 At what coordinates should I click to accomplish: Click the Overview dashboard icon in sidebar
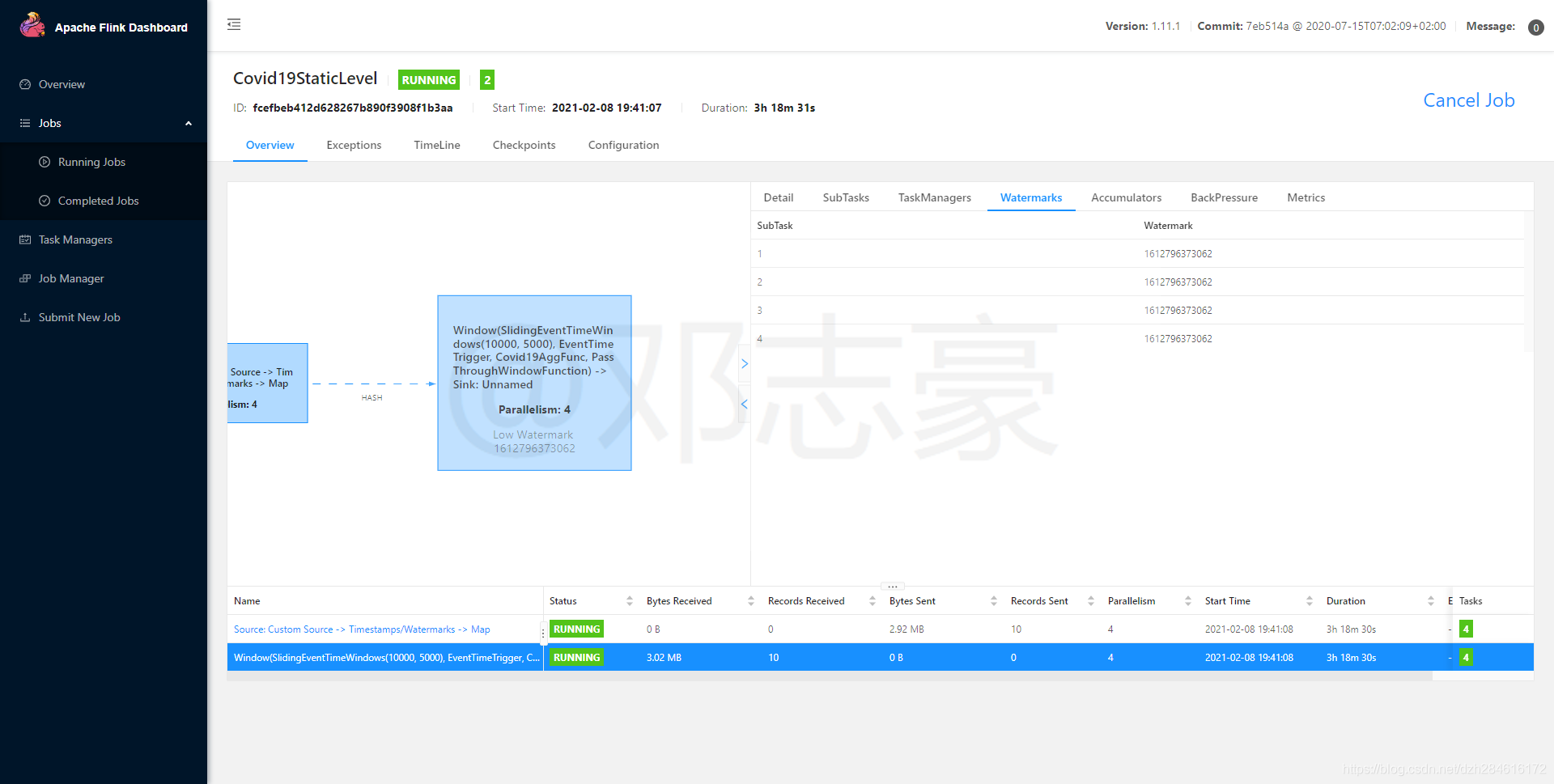[25, 84]
